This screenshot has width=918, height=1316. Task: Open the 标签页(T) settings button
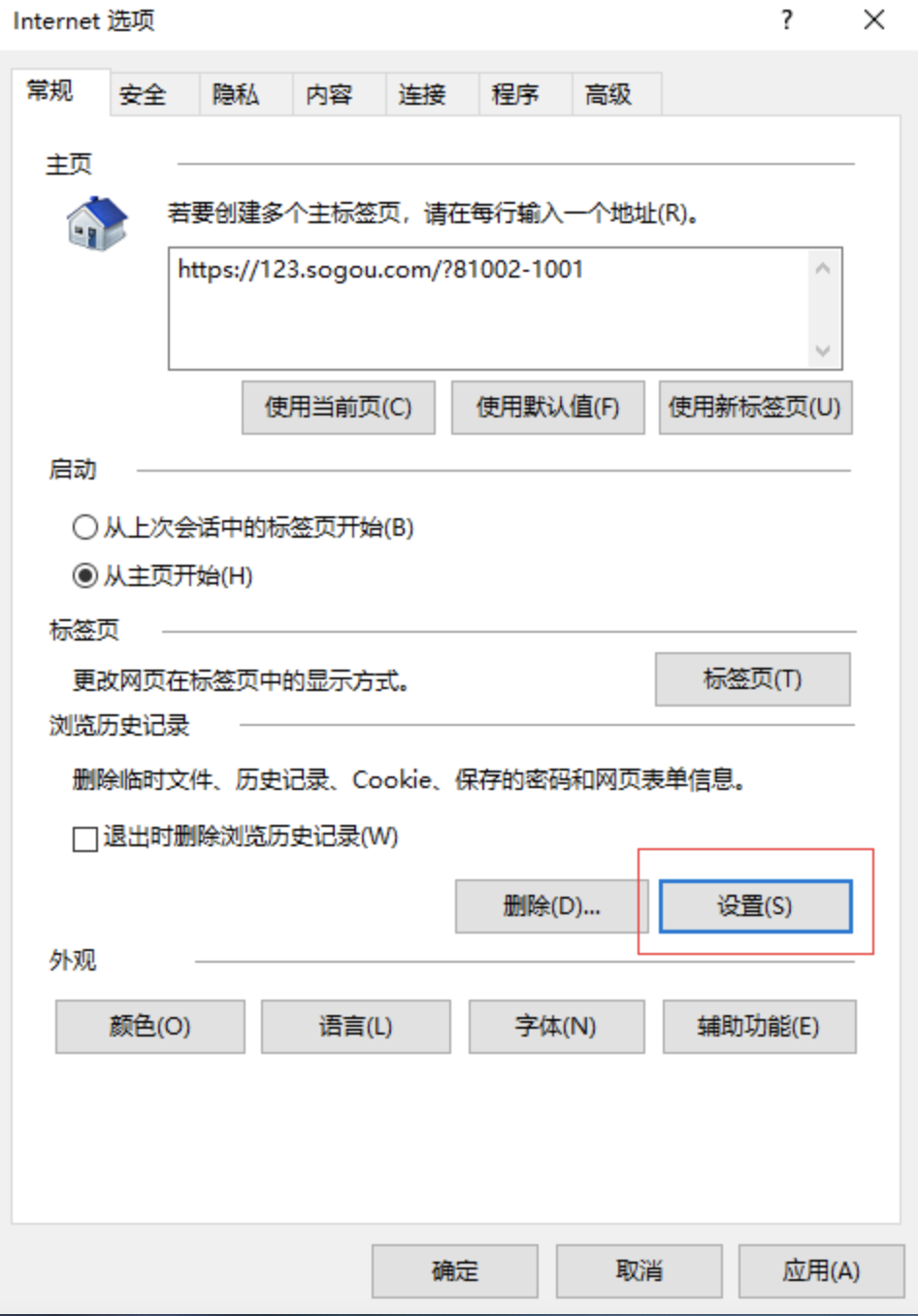point(753,679)
